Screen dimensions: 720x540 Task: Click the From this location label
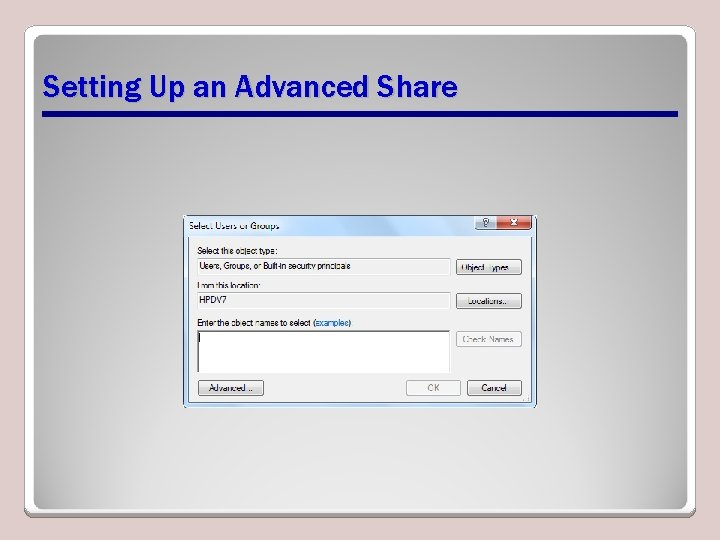(x=229, y=285)
